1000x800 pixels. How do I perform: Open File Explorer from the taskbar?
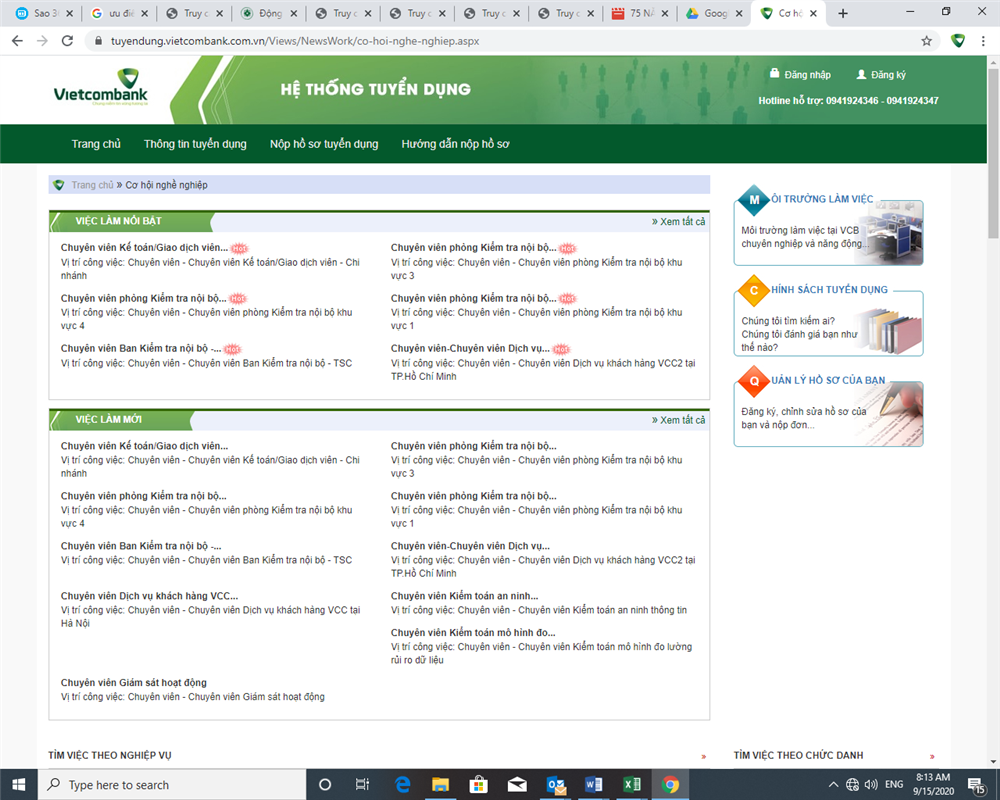pyautogui.click(x=440, y=785)
